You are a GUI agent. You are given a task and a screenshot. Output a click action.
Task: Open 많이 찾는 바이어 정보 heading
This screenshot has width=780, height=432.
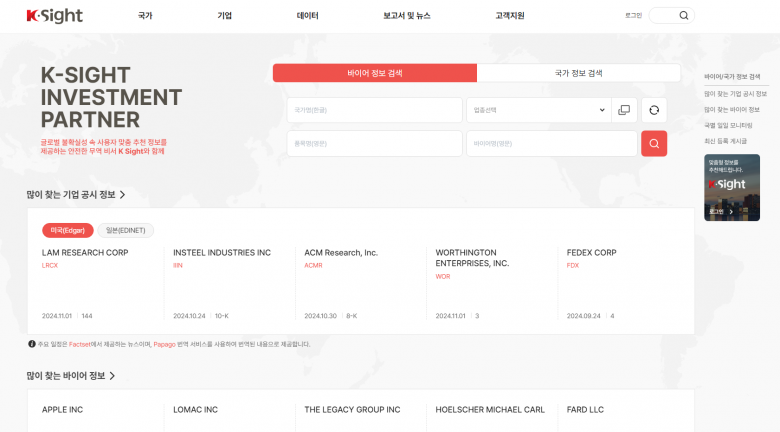click(66, 376)
